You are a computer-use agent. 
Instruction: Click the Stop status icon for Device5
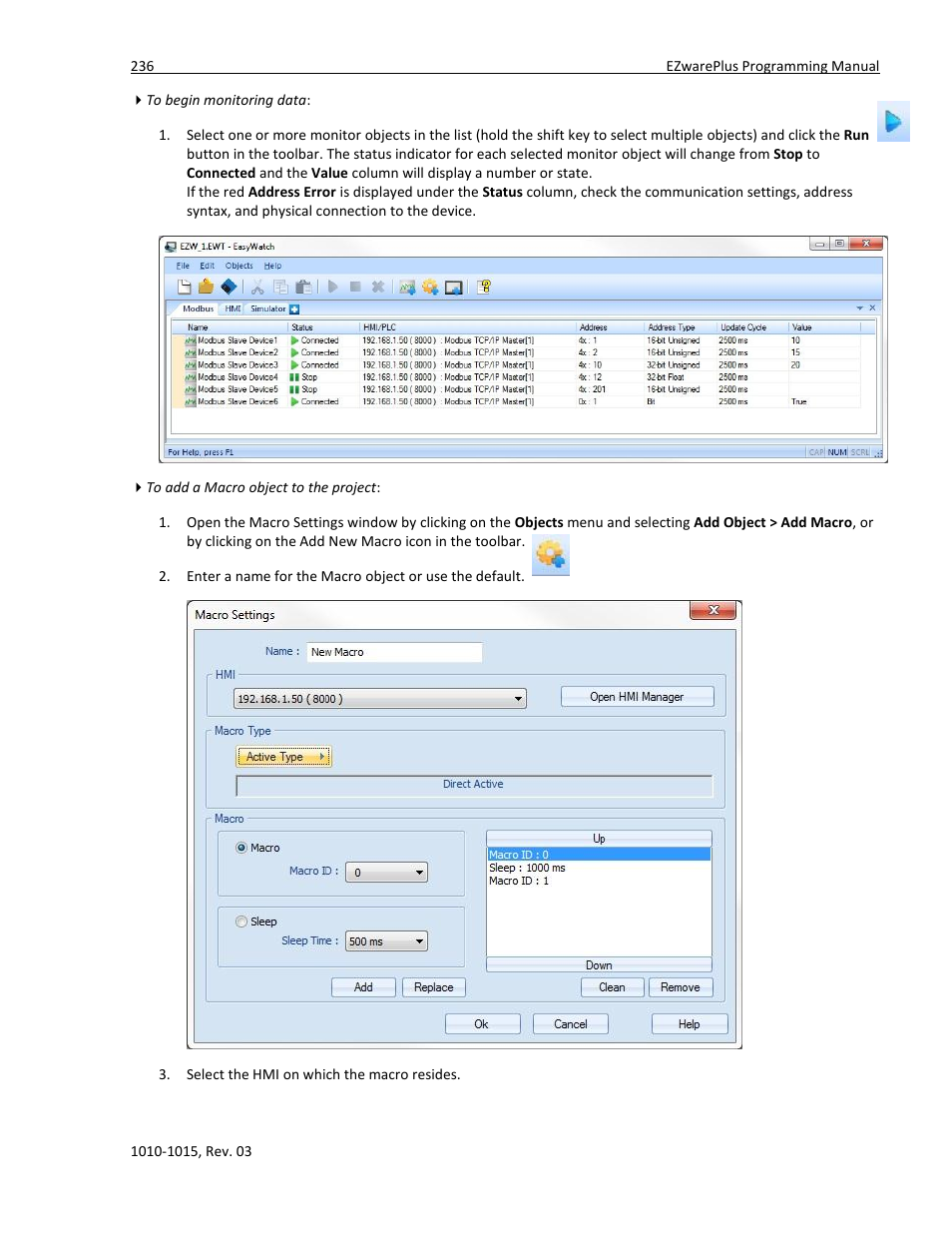tap(295, 389)
